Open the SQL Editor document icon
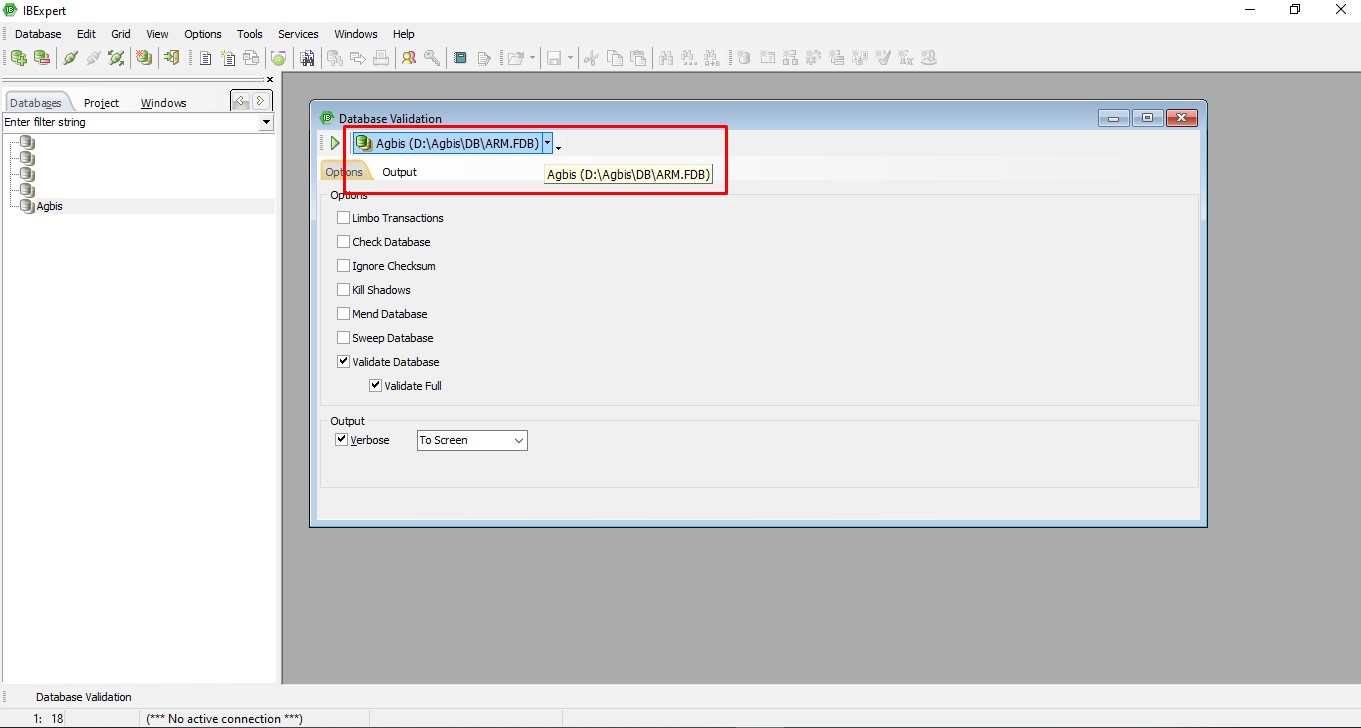1361x728 pixels. tap(205, 58)
